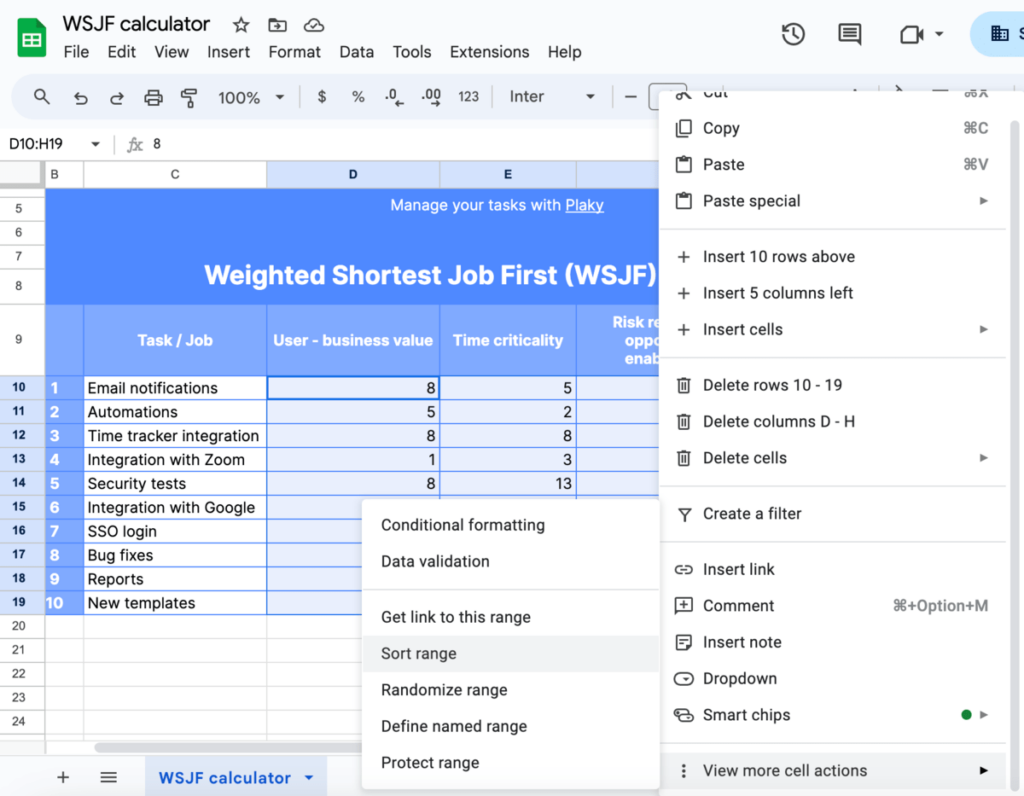Open version history
1024x796 pixels.
[x=793, y=33]
